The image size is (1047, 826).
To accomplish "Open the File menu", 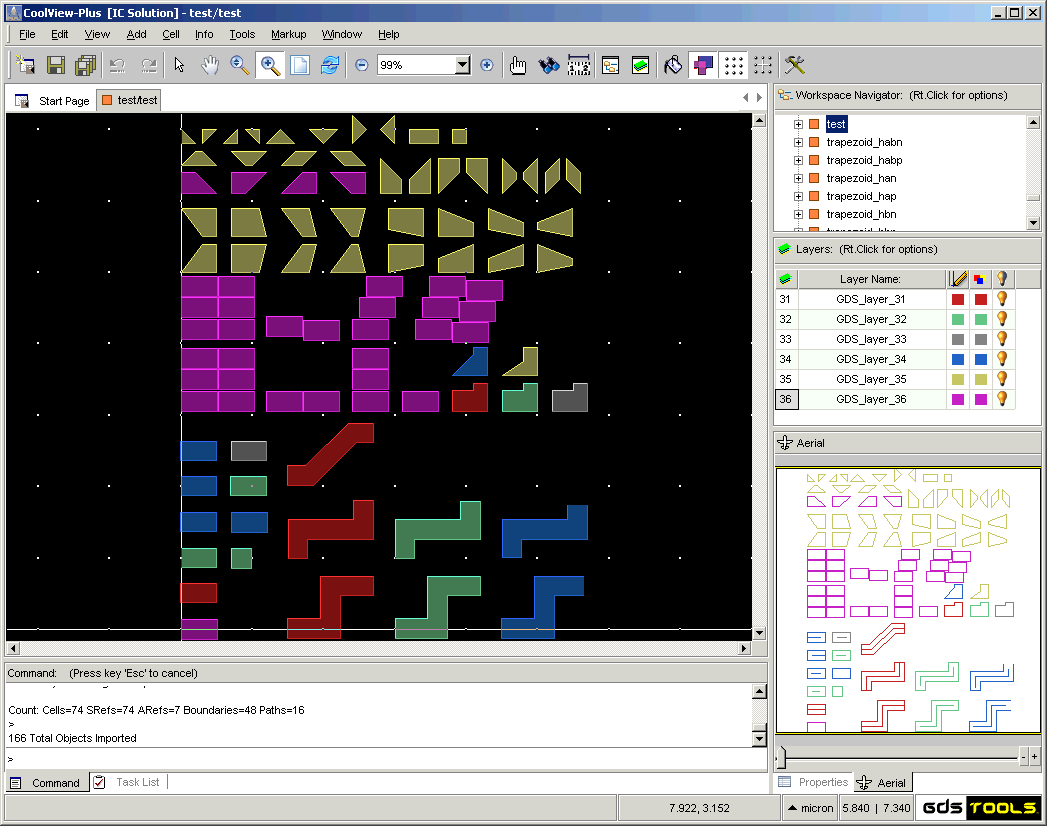I will click(x=27, y=34).
